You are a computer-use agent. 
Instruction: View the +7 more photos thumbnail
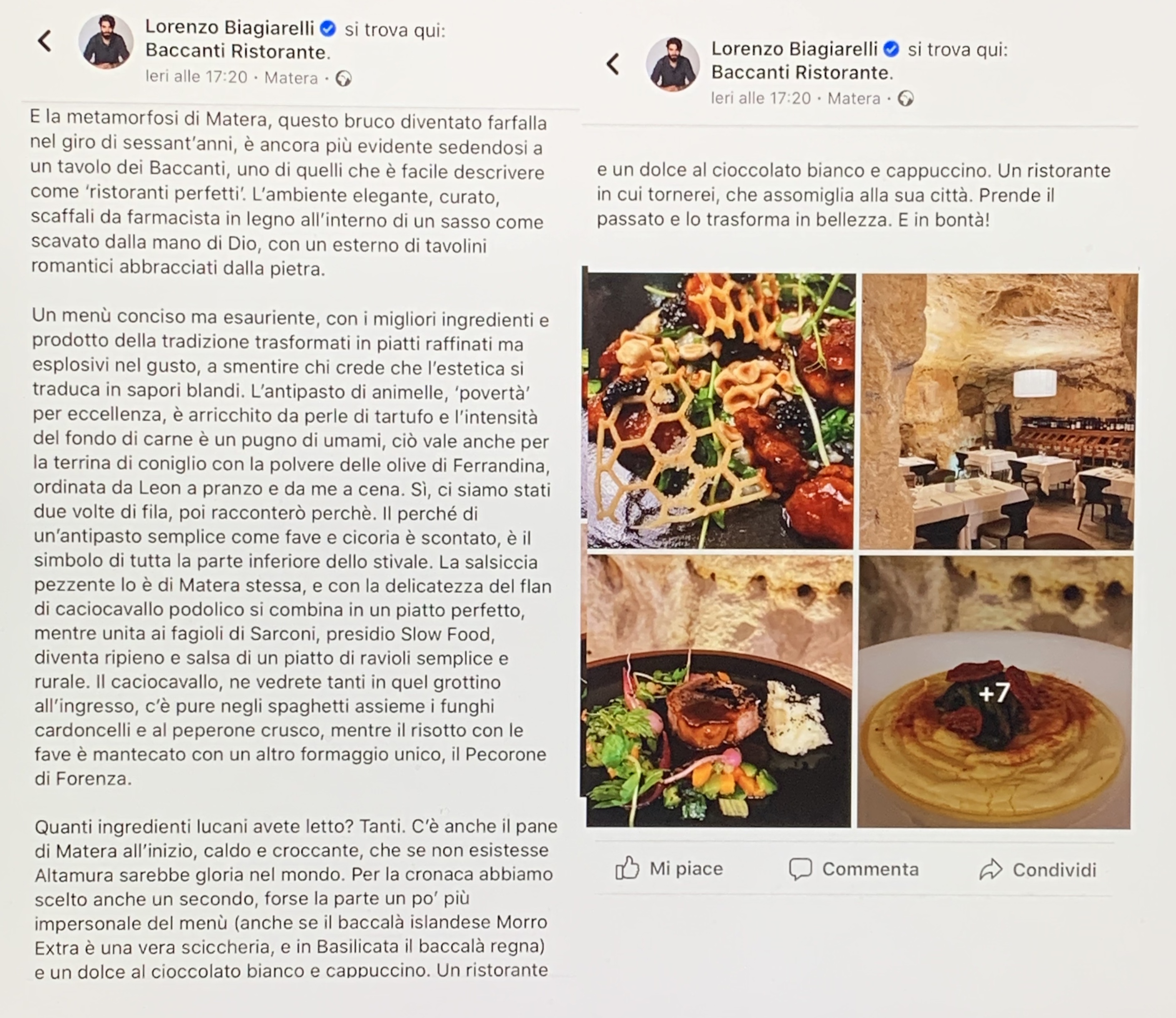coord(994,691)
